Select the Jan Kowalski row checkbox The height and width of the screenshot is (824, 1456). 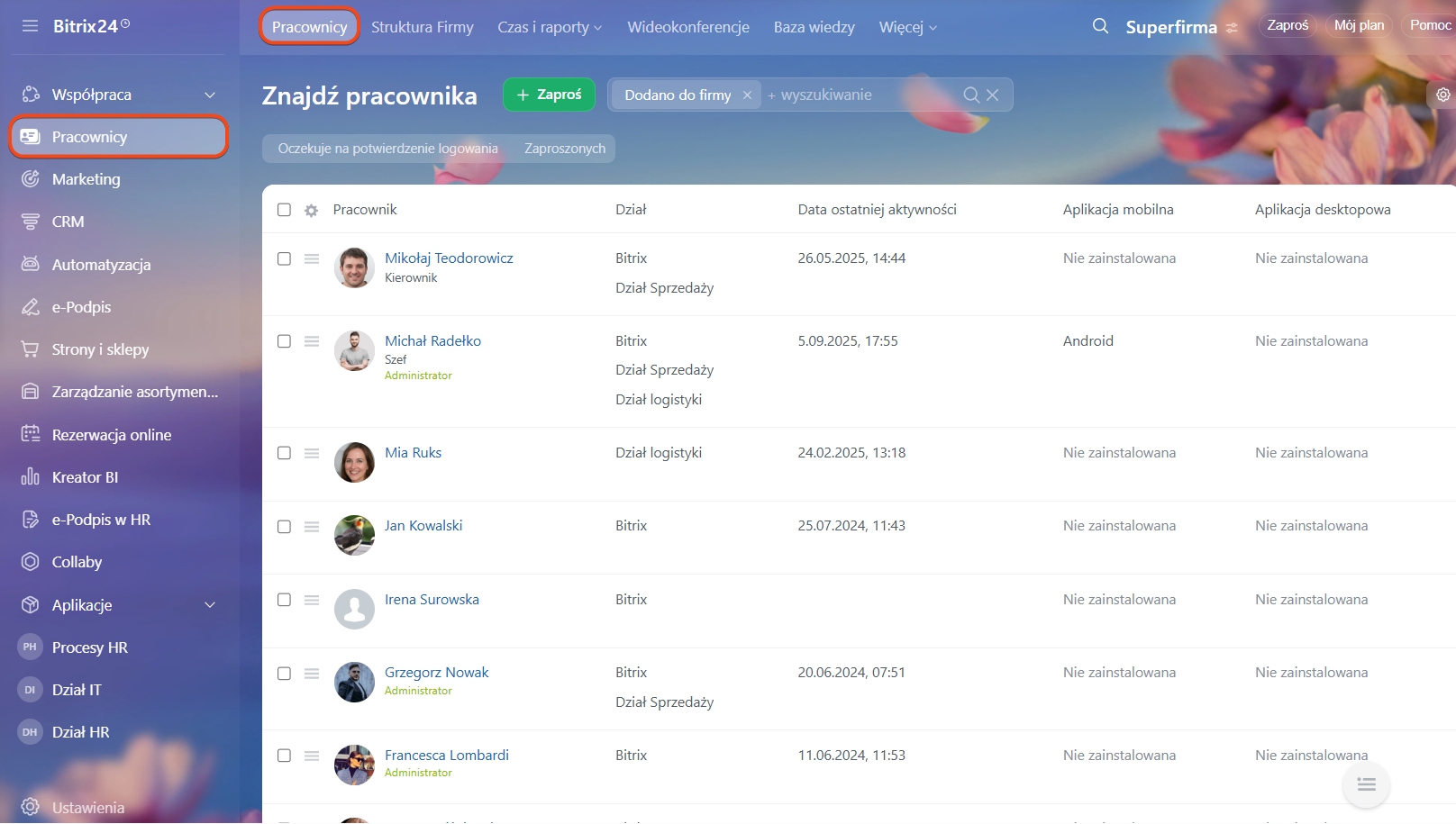tap(284, 527)
